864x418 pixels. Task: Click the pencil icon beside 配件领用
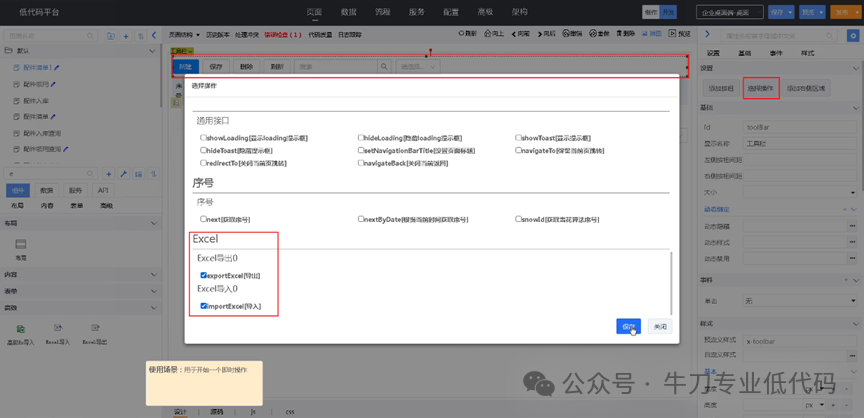pyautogui.click(x=53, y=85)
